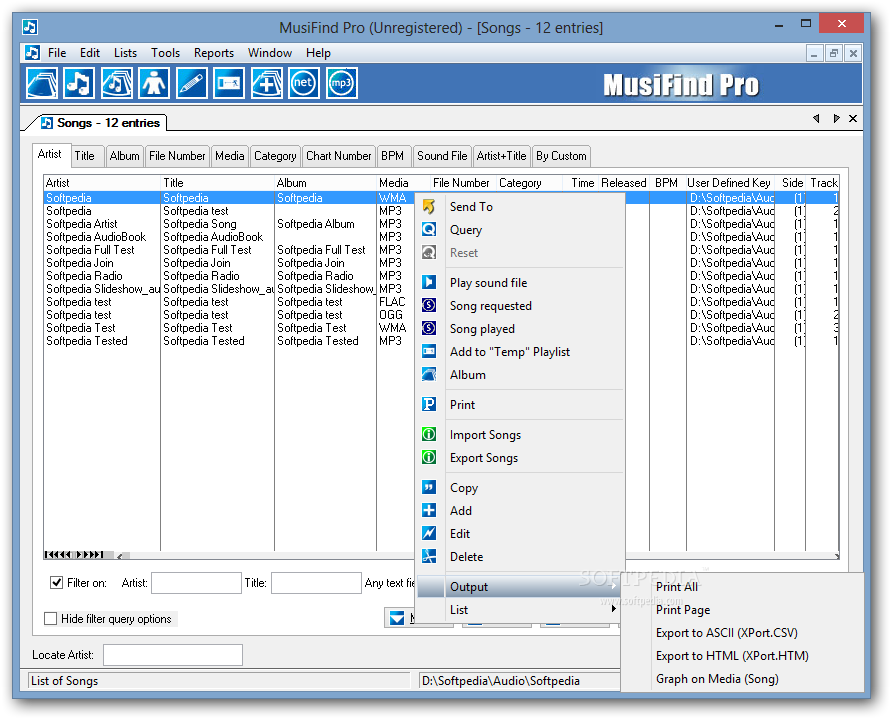The image size is (891, 719).
Task: Click the User Defined Key column header
Action: [x=729, y=183]
